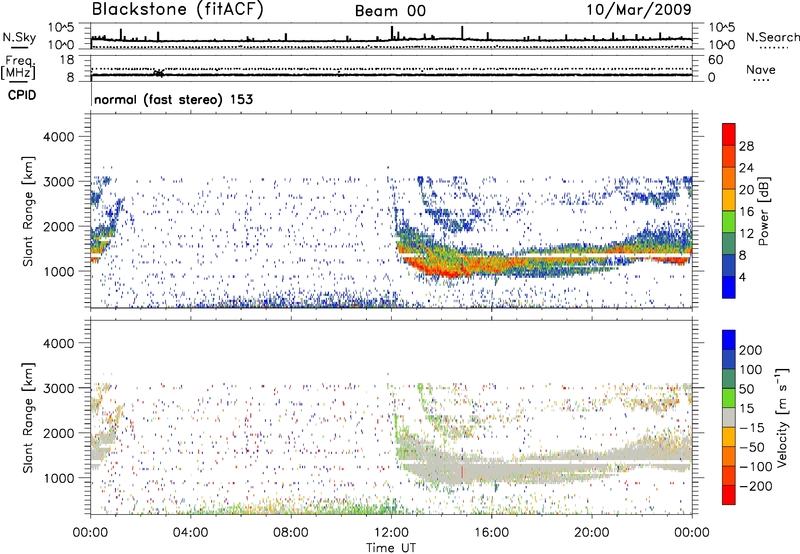Viewport: 800px width, 554px height.
Task: Click the red top of power colorbar
Action: (729, 134)
